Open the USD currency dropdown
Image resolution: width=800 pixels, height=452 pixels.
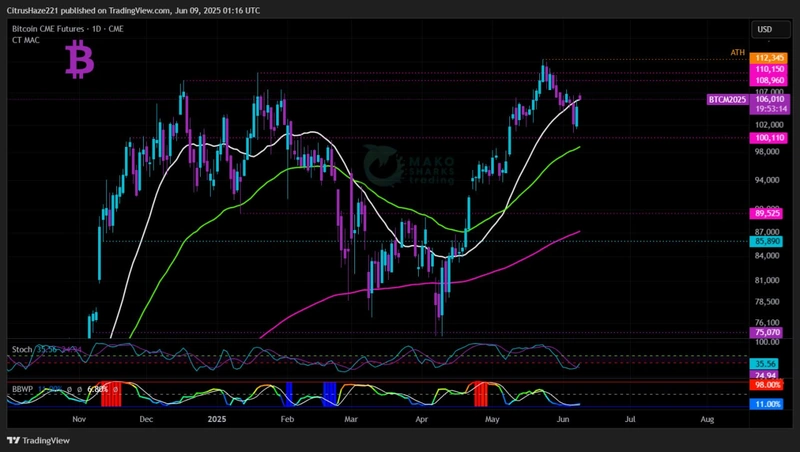[x=765, y=30]
